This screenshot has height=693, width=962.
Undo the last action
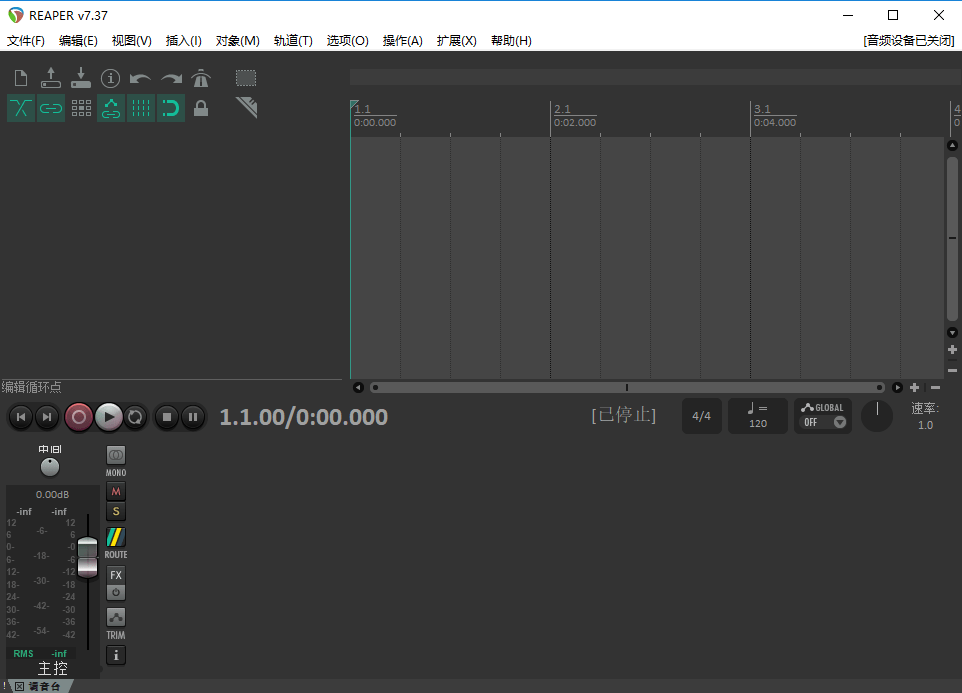pyautogui.click(x=141, y=77)
